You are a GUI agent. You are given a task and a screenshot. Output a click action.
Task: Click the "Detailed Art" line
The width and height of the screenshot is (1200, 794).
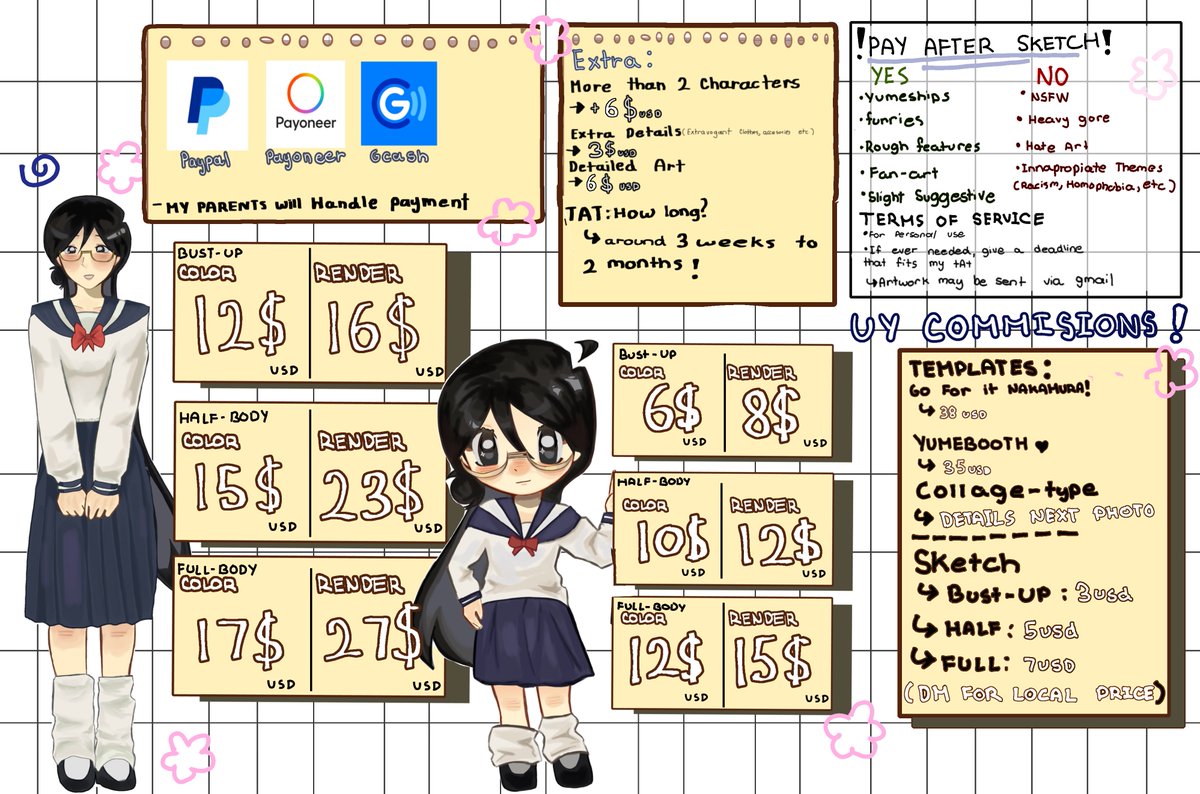pos(626,167)
